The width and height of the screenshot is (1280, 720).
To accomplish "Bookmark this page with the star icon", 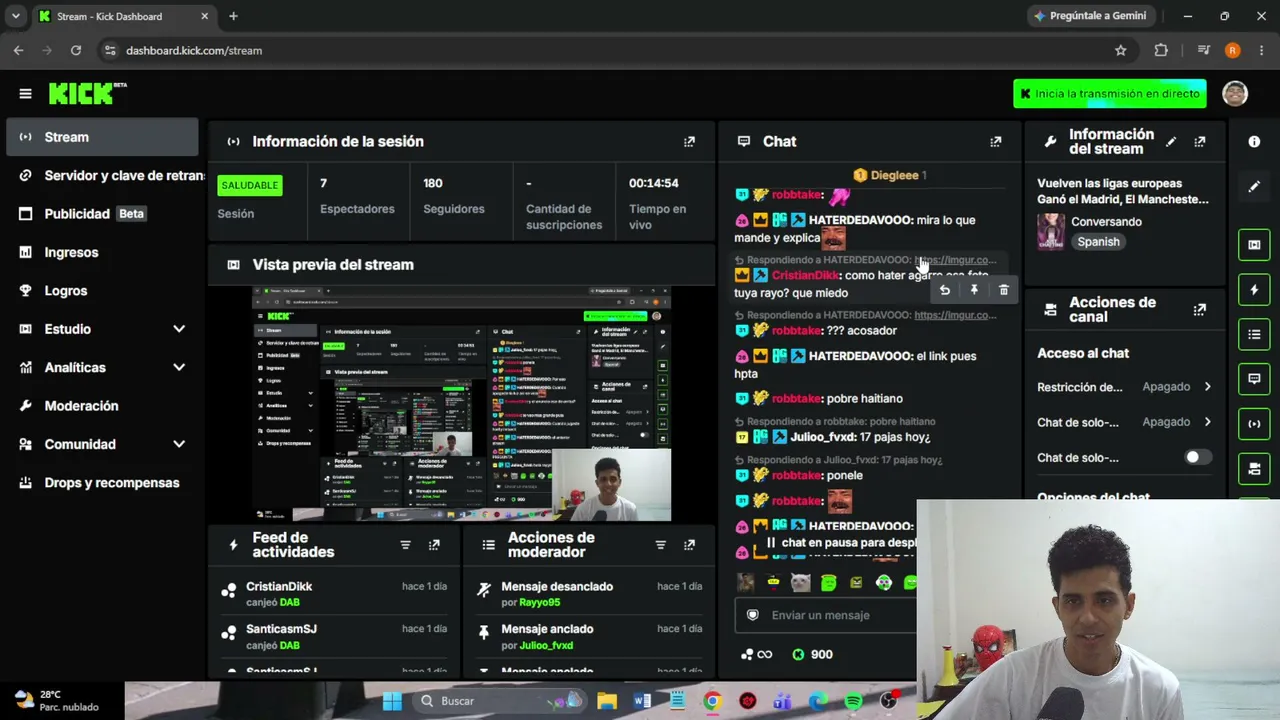I will click(1121, 50).
